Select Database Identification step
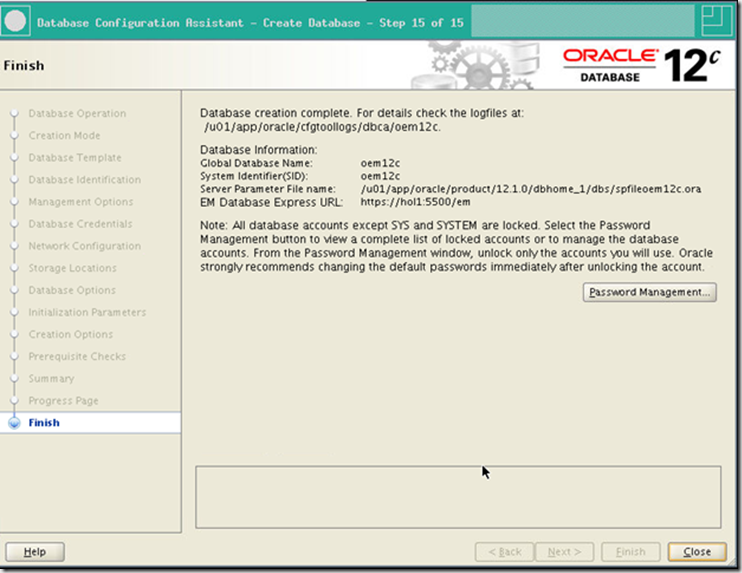The image size is (742, 573). point(85,180)
